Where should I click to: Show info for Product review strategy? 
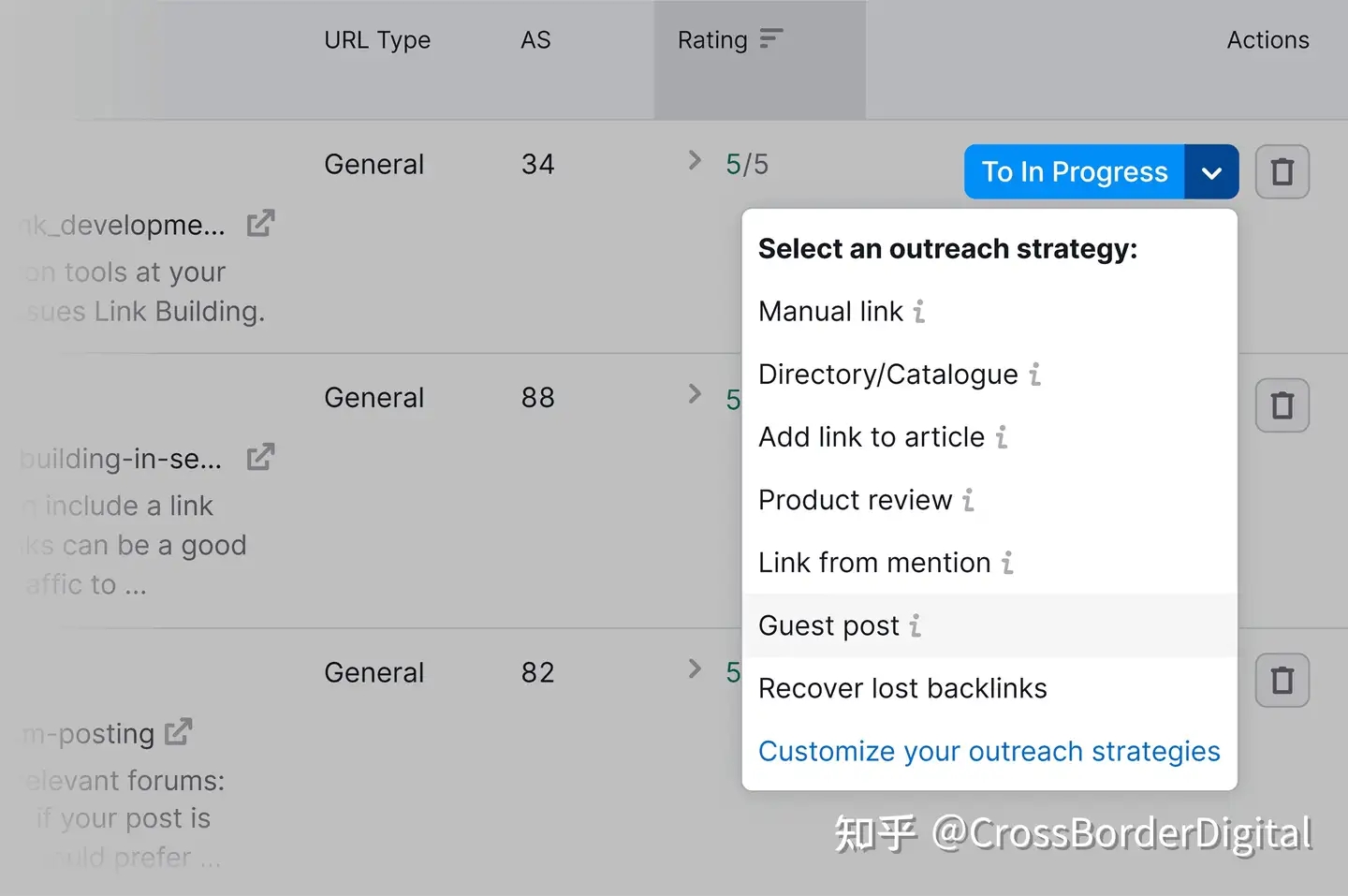[x=968, y=500]
